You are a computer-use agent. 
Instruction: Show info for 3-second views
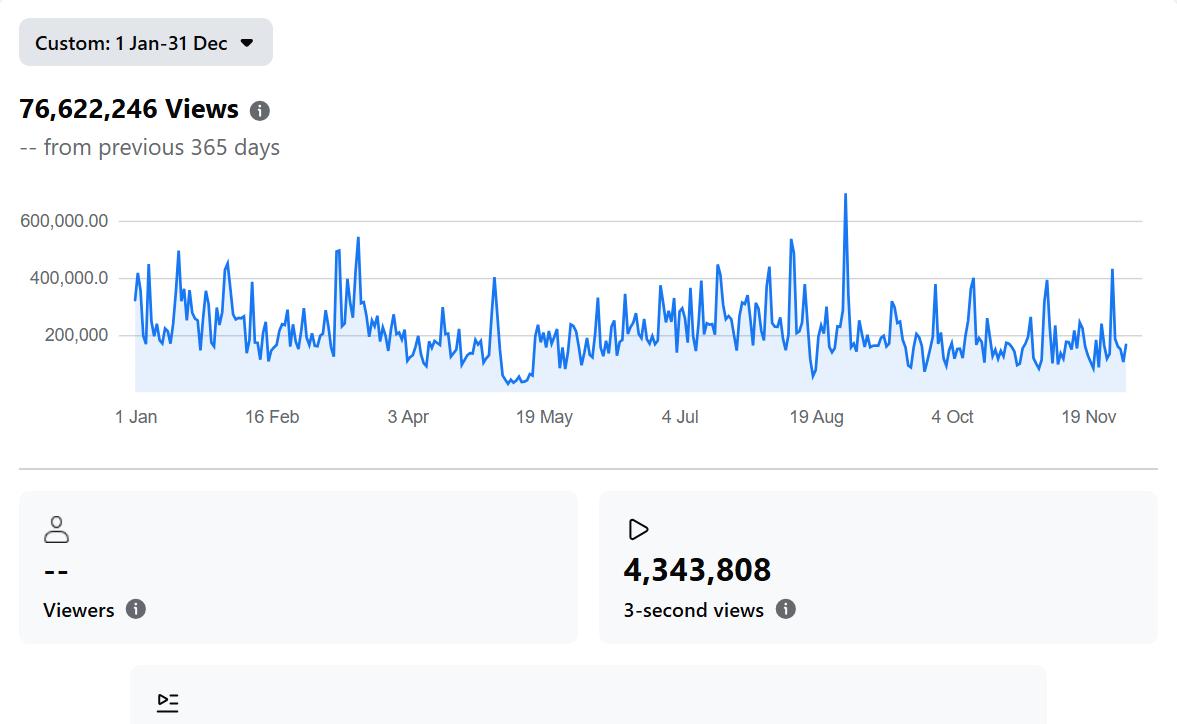click(x=786, y=609)
